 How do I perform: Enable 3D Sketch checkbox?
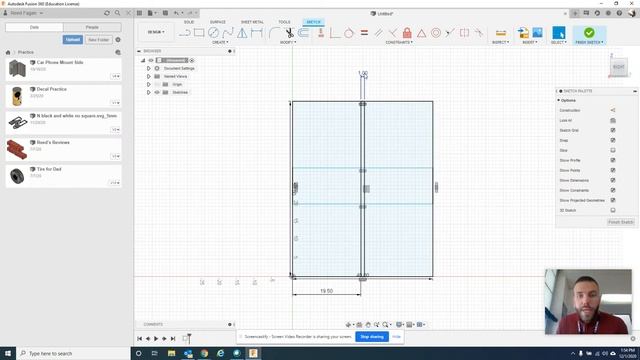coord(613,210)
